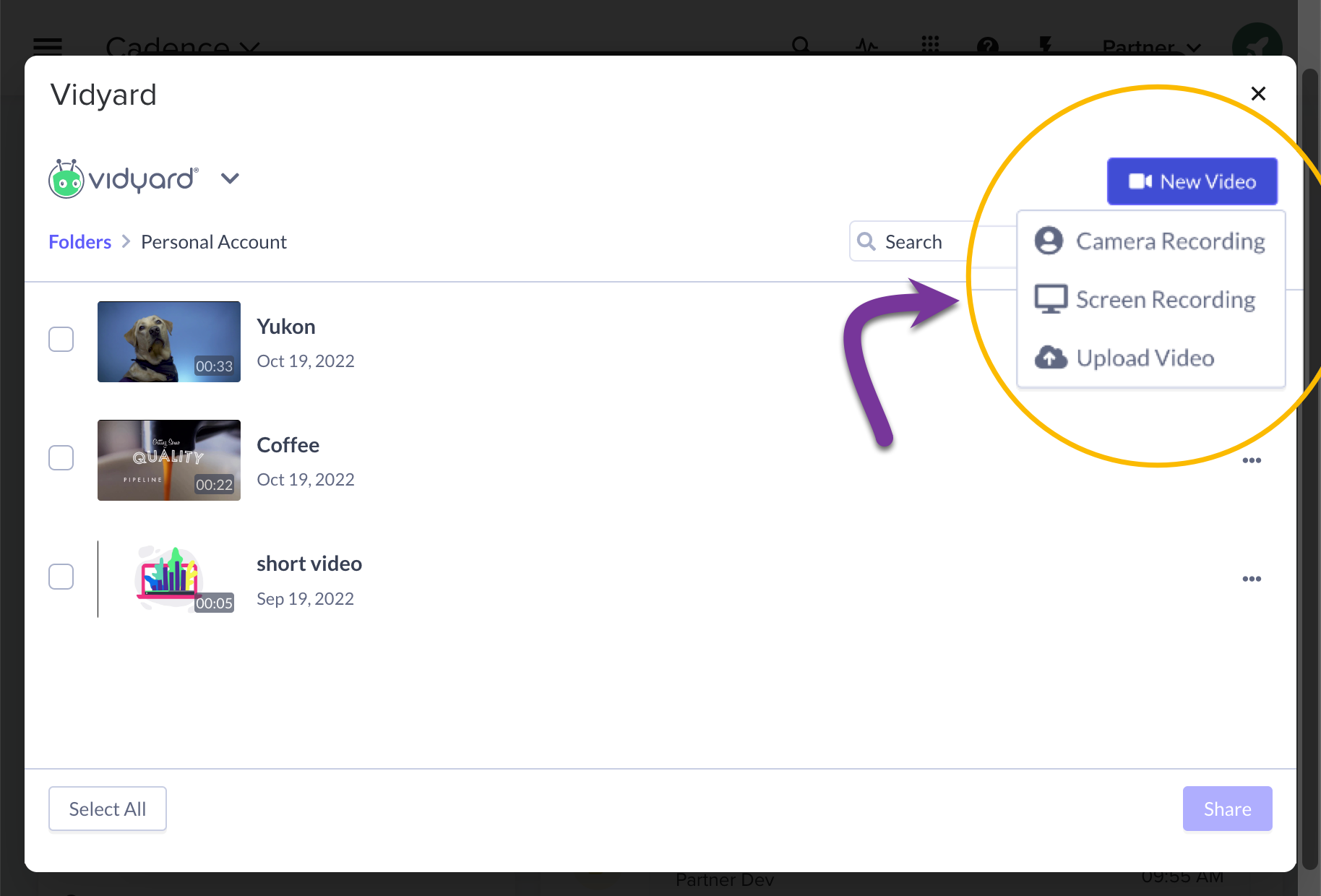Click the Vidyard robot logo
The width and height of the screenshot is (1321, 896).
pyautogui.click(x=66, y=178)
